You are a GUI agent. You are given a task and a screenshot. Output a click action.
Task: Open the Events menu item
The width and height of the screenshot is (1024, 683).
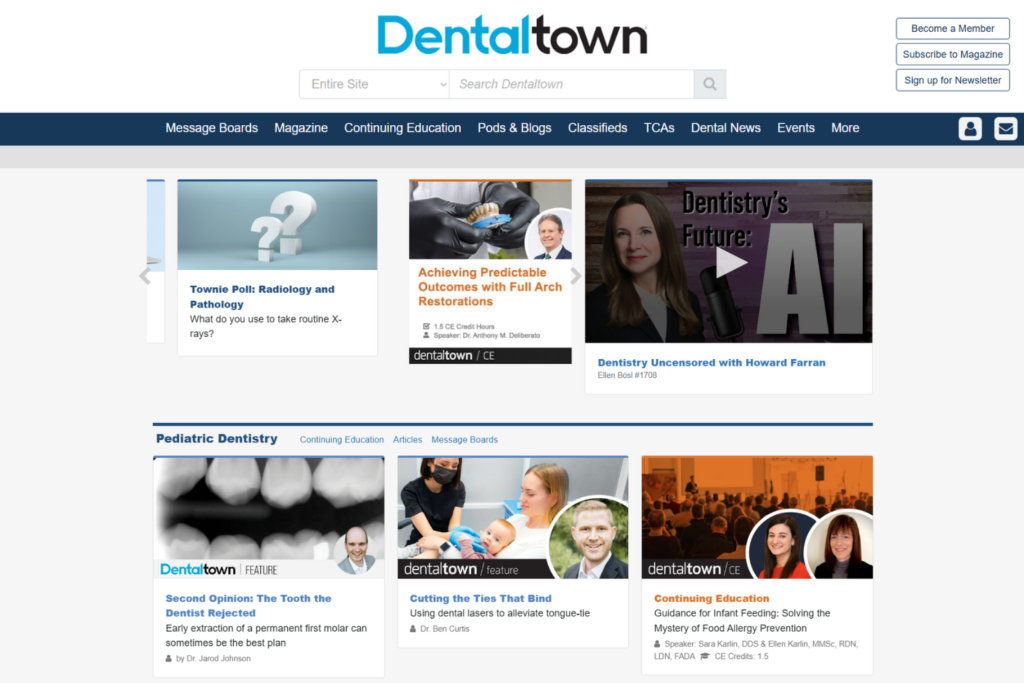coord(795,128)
